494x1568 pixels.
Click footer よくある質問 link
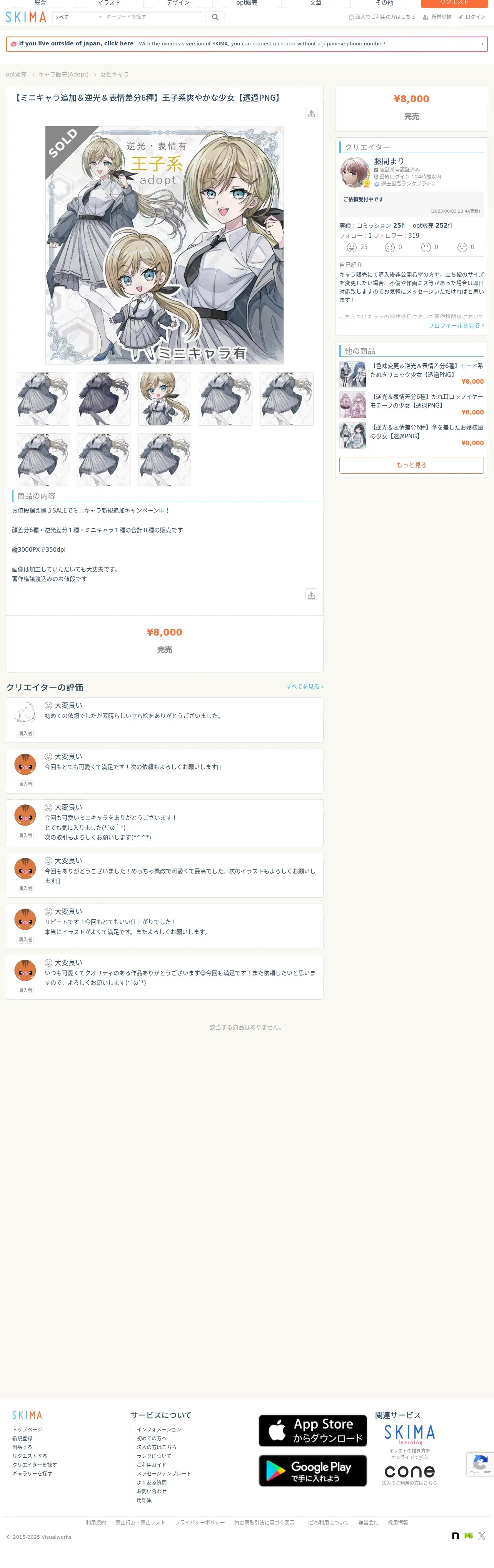coord(152,1482)
